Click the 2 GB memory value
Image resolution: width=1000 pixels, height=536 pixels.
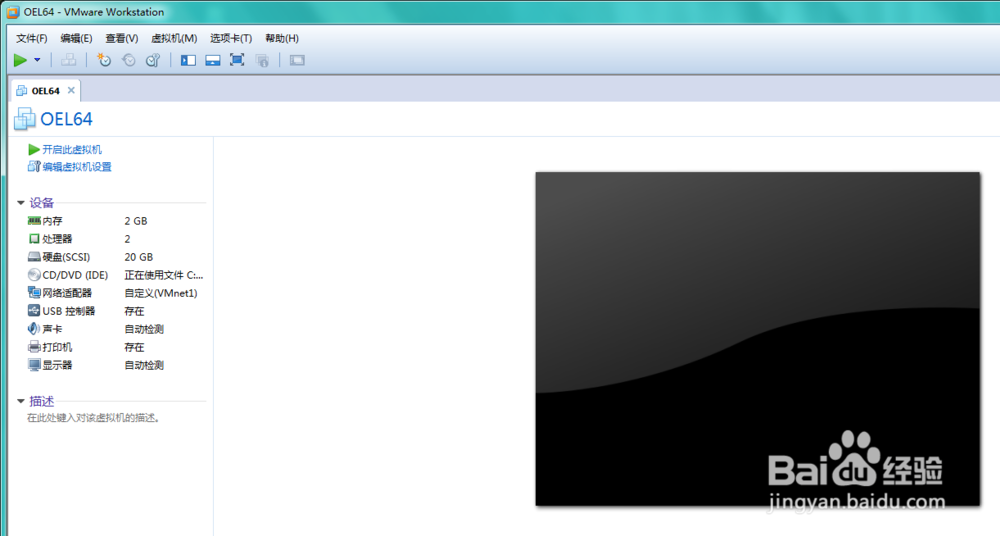pyautogui.click(x=136, y=221)
